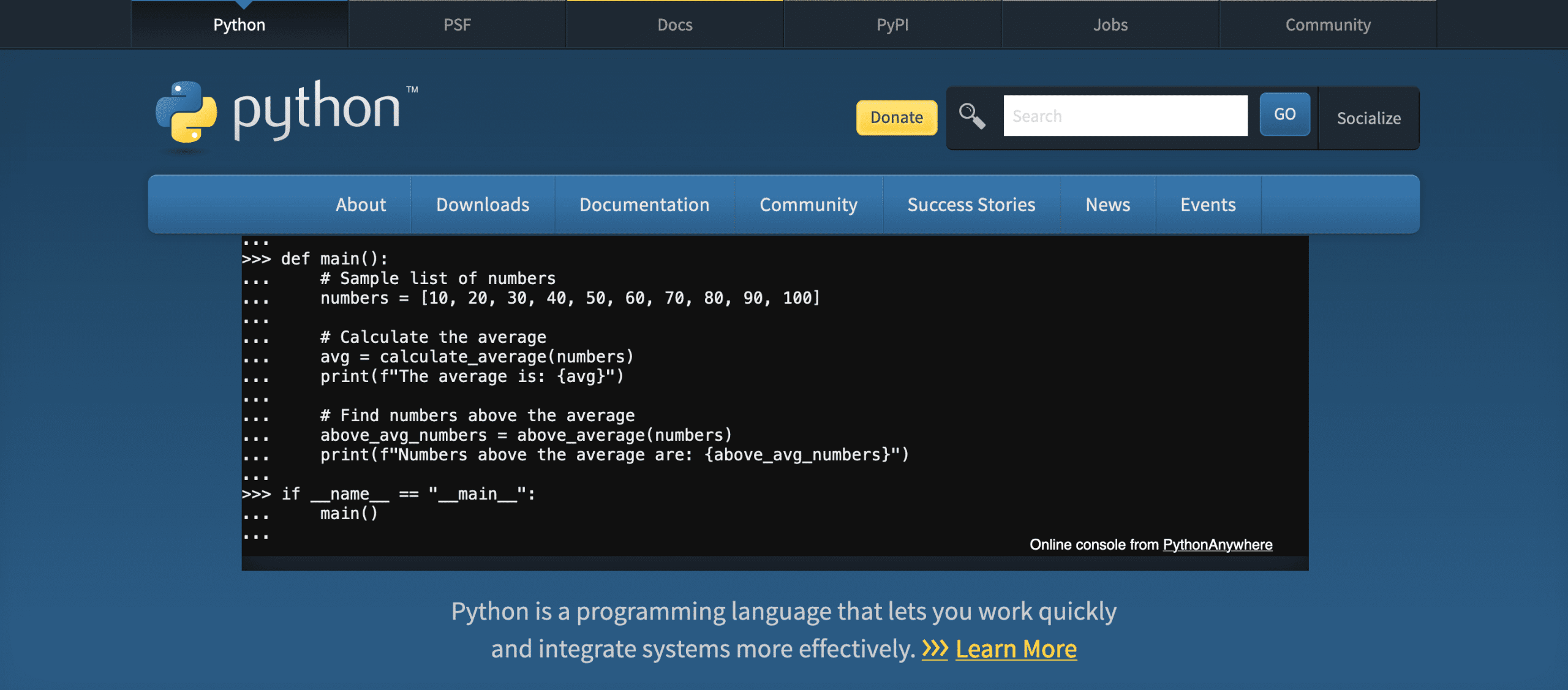Click the 'above_avg_numbers = above_average(numbers)' line
The width and height of the screenshot is (1568, 690).
[526, 435]
